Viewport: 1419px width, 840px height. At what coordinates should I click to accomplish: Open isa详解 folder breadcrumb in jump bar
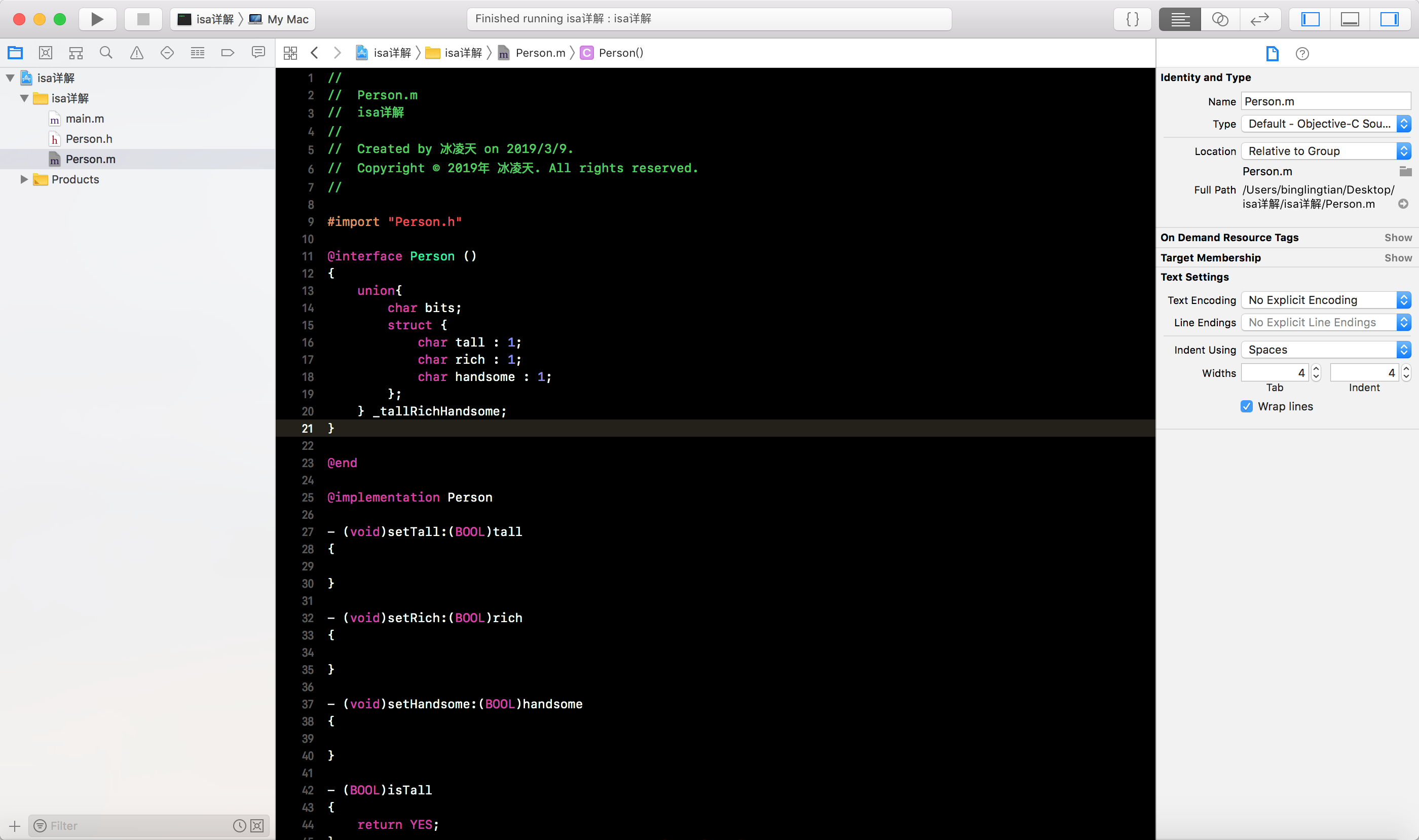pos(454,53)
